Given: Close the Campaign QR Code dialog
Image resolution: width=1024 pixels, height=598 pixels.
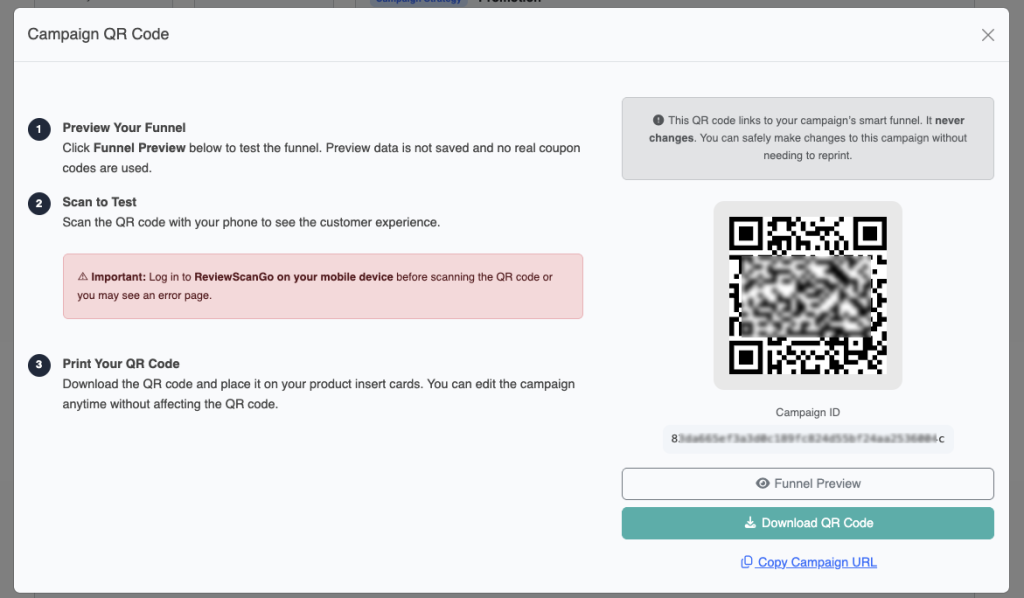Looking at the screenshot, I should click(x=988, y=35).
